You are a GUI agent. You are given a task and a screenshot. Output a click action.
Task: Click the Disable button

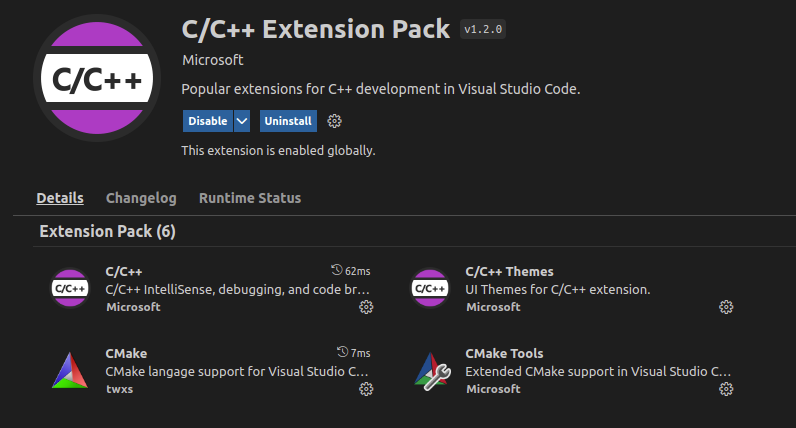[x=208, y=121]
